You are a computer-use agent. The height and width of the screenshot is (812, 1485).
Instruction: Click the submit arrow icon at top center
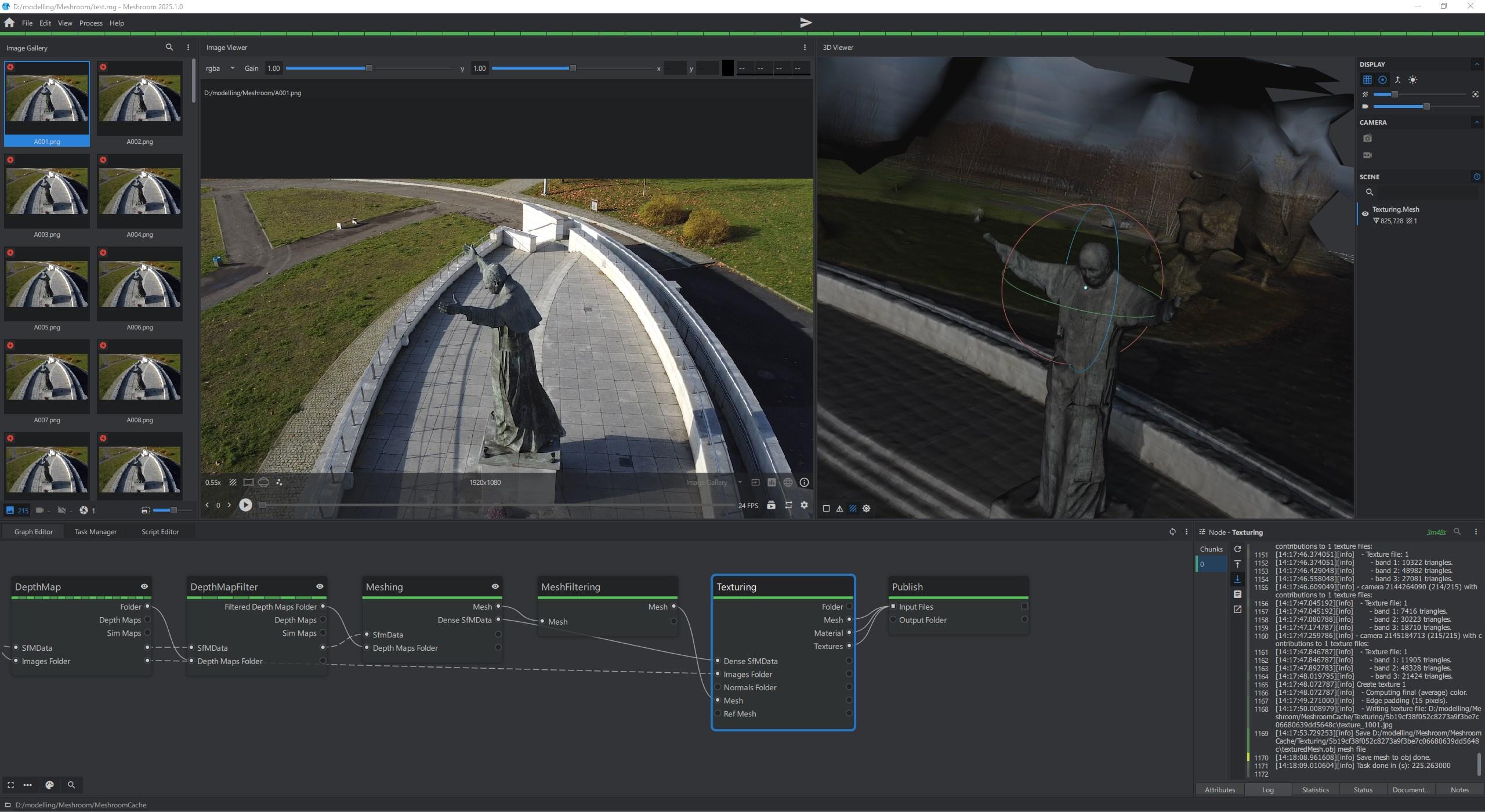point(806,23)
